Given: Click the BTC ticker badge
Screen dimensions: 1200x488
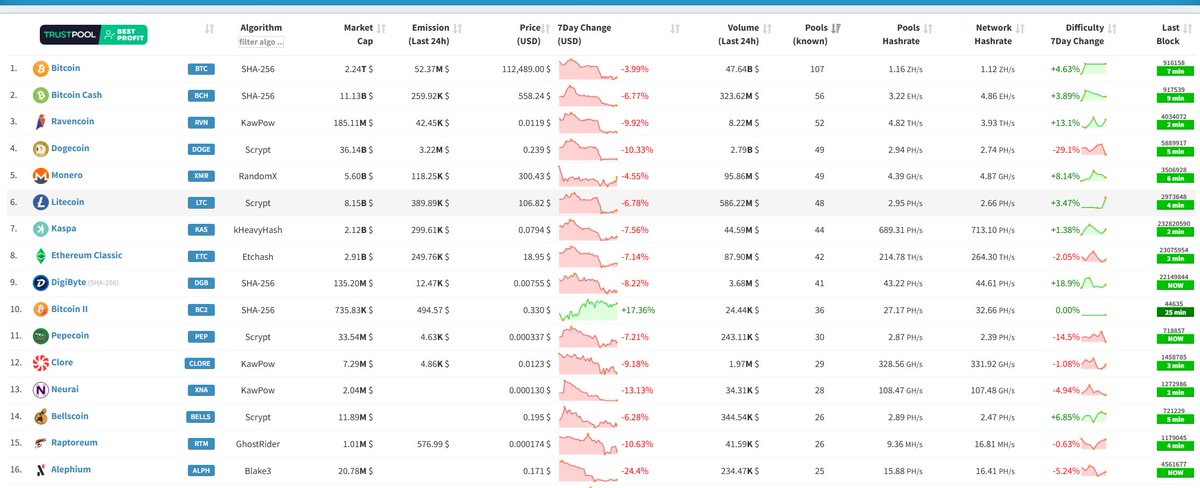Looking at the screenshot, I should pos(201,69).
